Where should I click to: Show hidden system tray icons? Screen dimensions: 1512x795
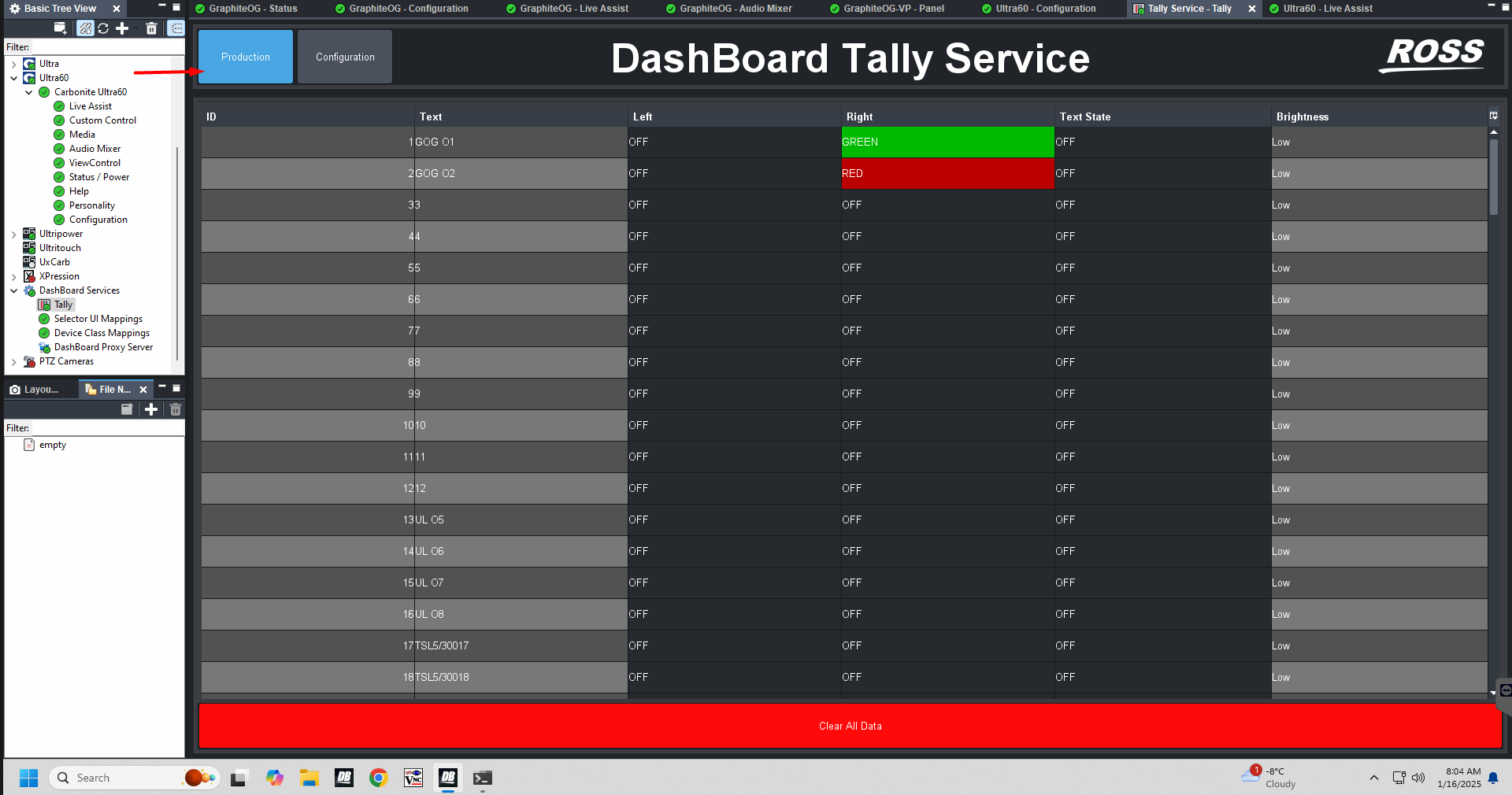click(1374, 778)
